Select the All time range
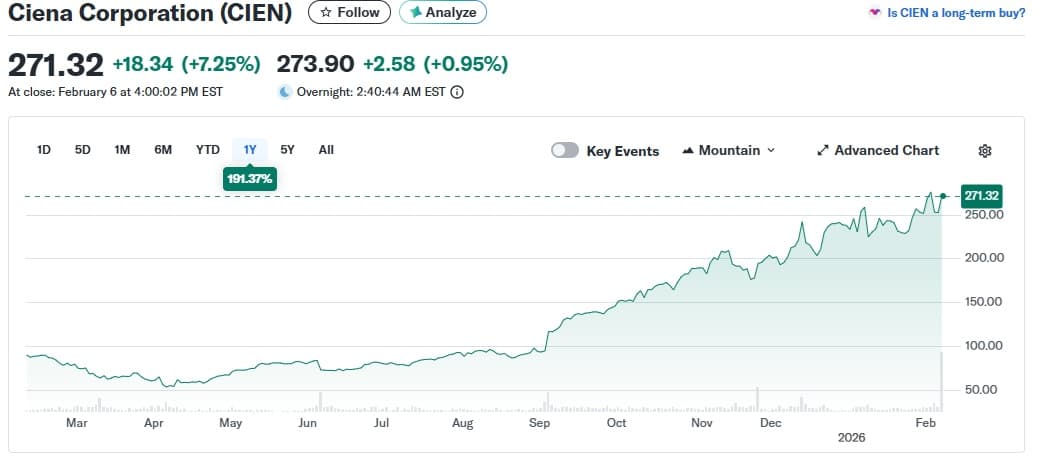This screenshot has height=464, width=1042. point(326,150)
